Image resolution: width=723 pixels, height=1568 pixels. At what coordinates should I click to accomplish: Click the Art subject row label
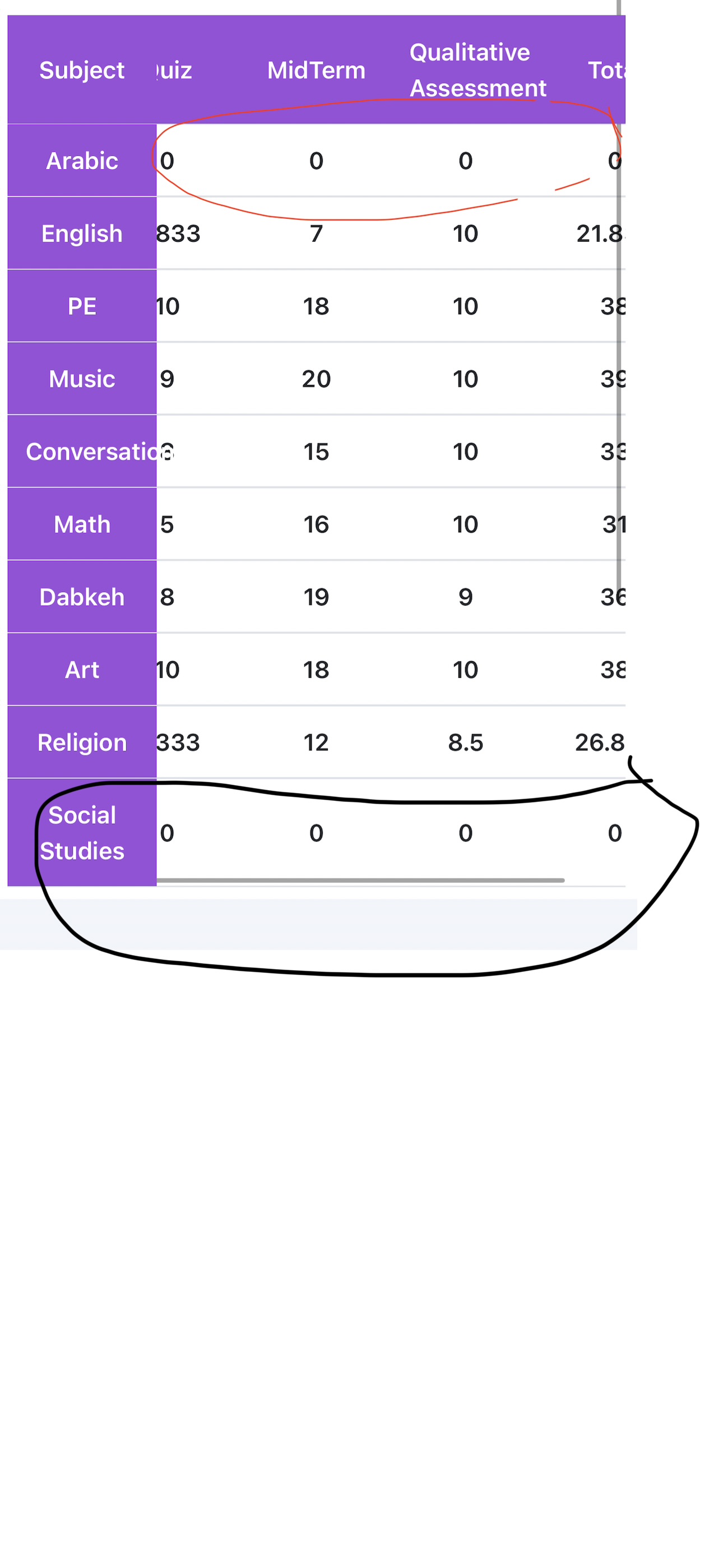(82, 670)
